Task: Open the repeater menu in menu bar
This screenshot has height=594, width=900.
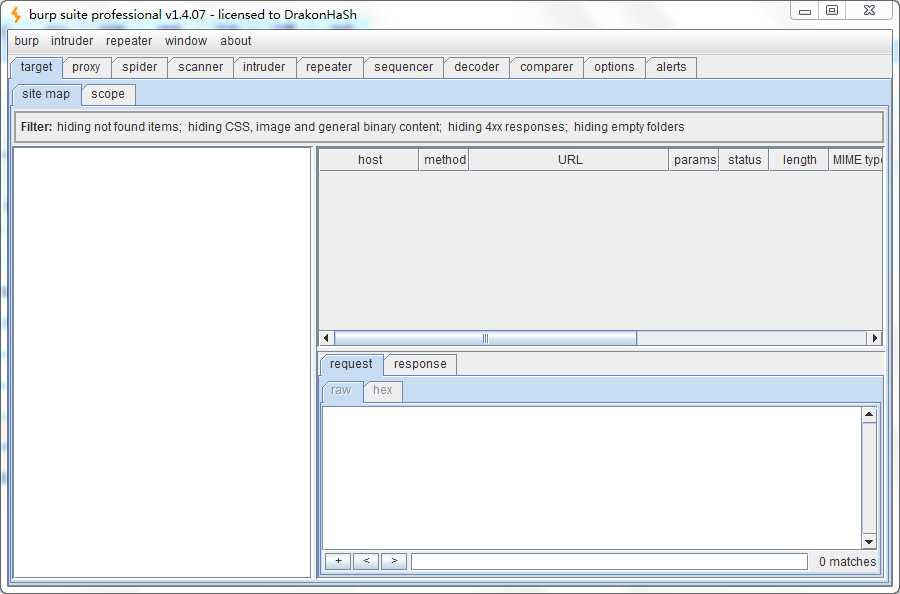Action: pos(129,41)
